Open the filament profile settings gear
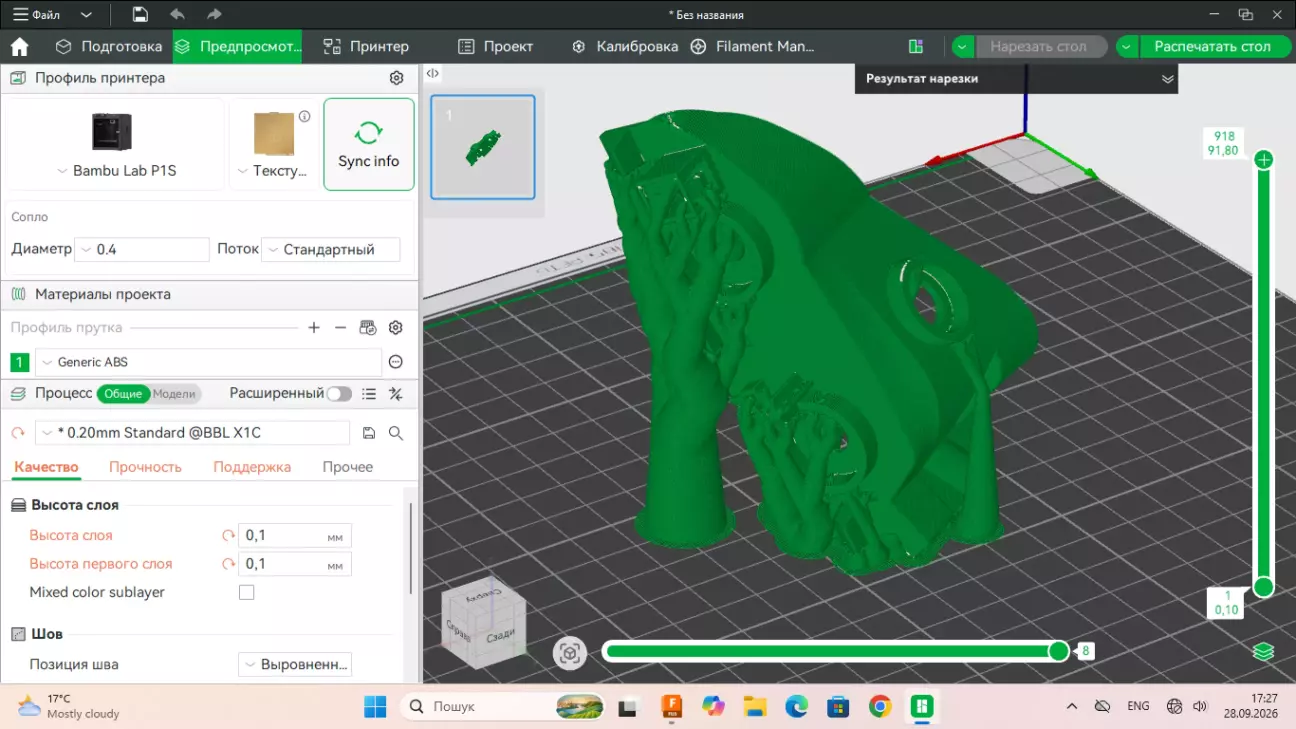 point(395,328)
